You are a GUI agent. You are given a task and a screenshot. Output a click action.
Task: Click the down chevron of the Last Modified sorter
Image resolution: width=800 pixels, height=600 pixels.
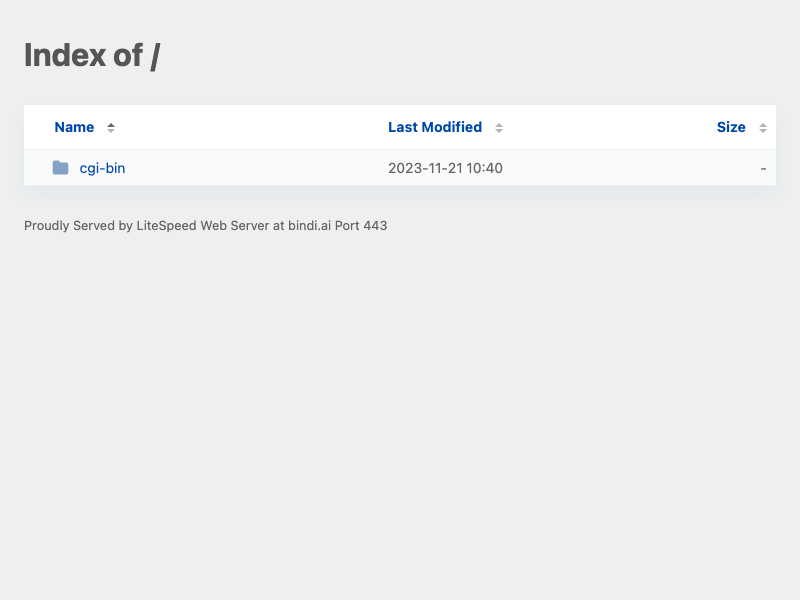497,131
